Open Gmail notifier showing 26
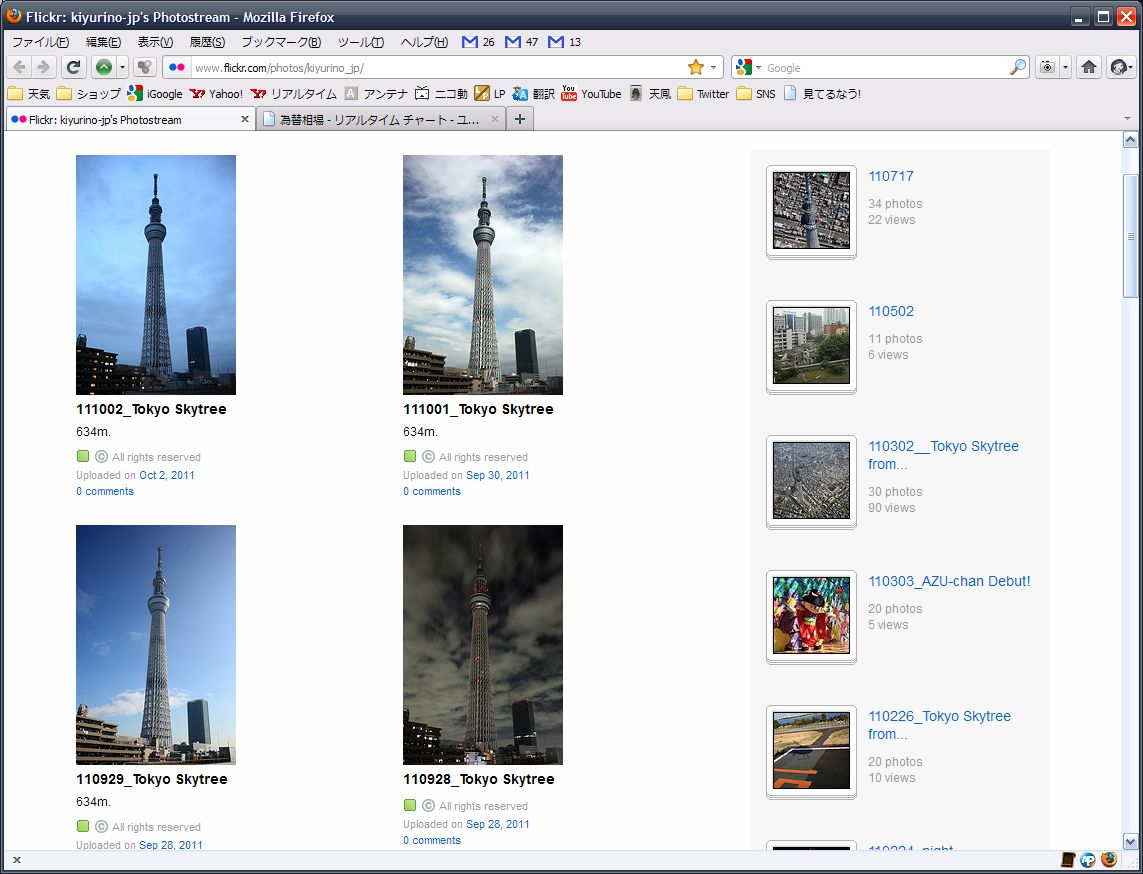This screenshot has width=1143, height=874. [x=478, y=42]
